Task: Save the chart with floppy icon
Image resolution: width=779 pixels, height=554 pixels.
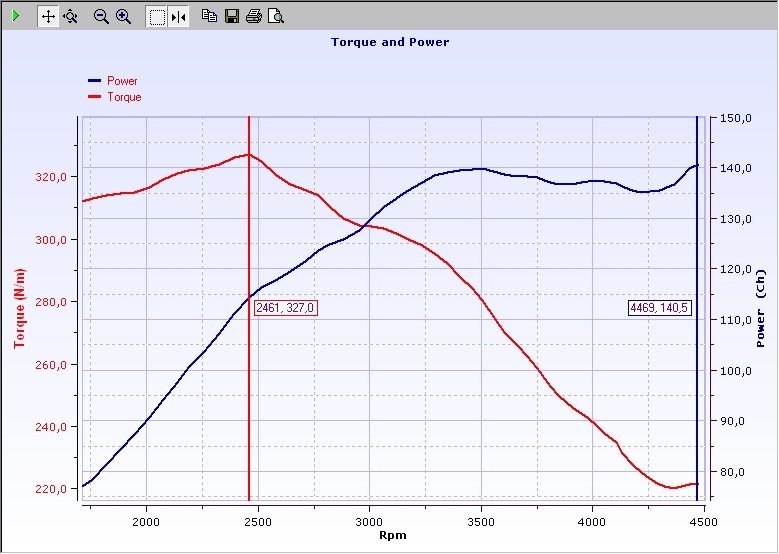Action: pyautogui.click(x=232, y=16)
